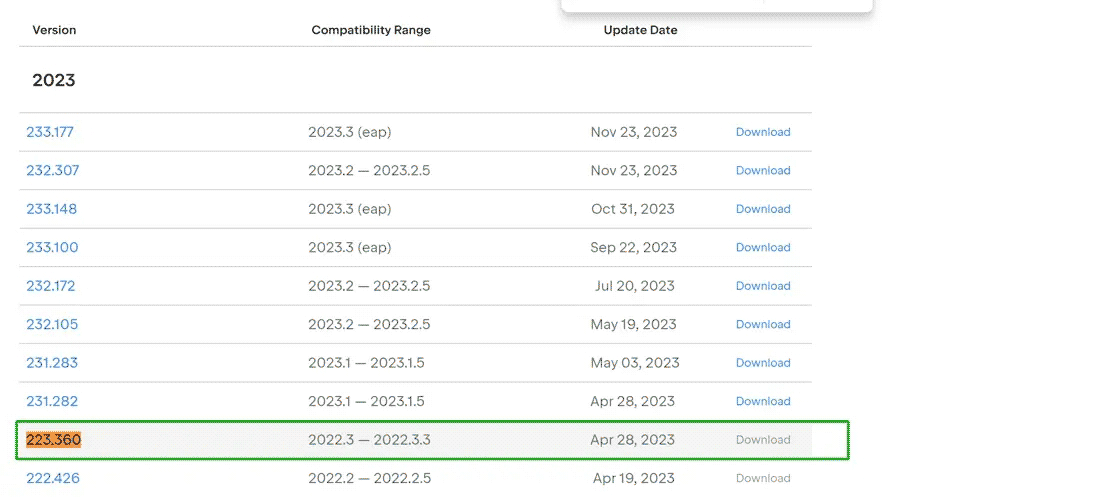Open version 231.283 link
This screenshot has height=497, width=1098.
pyautogui.click(x=52, y=363)
